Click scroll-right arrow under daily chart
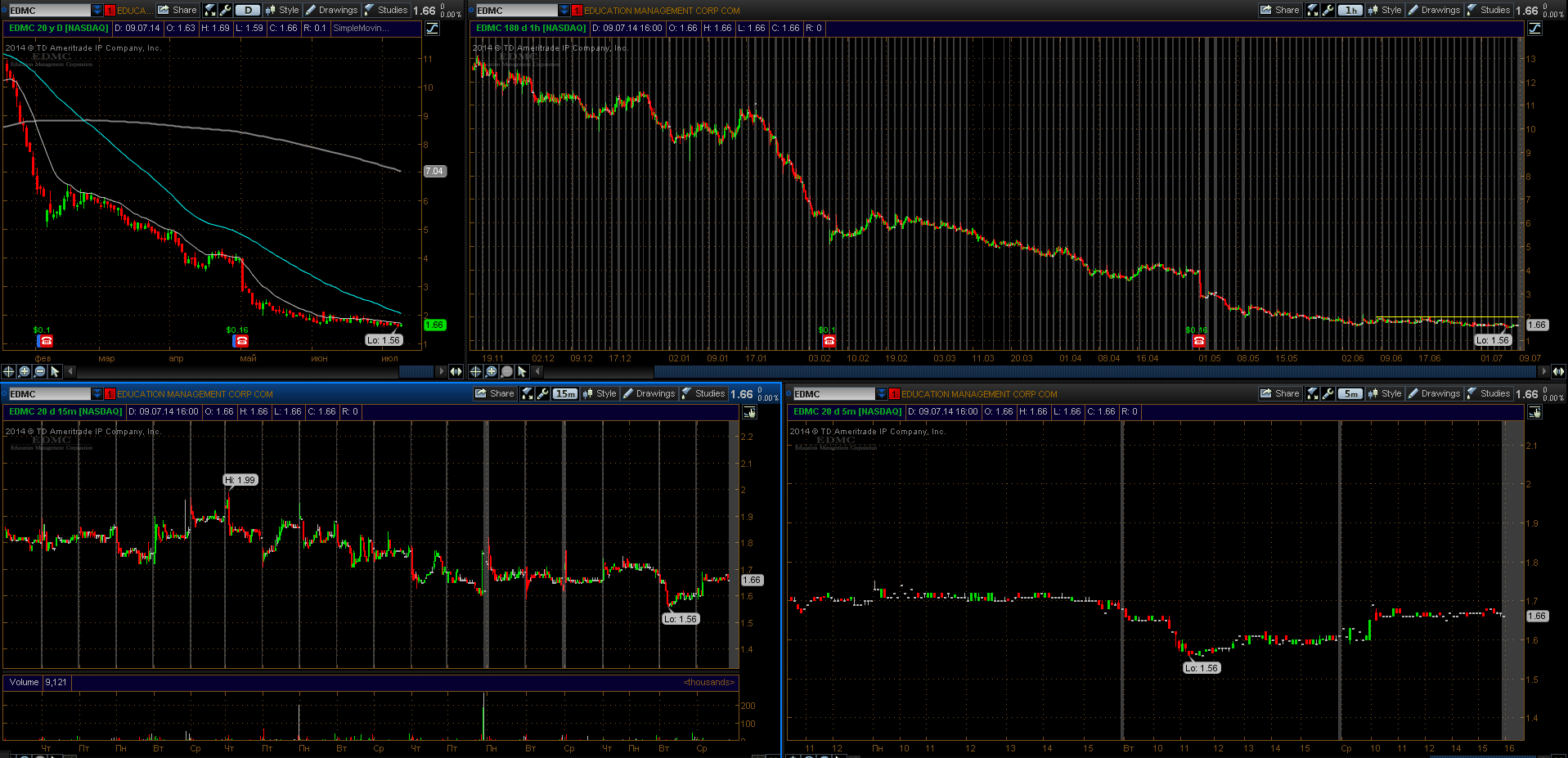This screenshot has height=758, width=1568. tap(442, 371)
